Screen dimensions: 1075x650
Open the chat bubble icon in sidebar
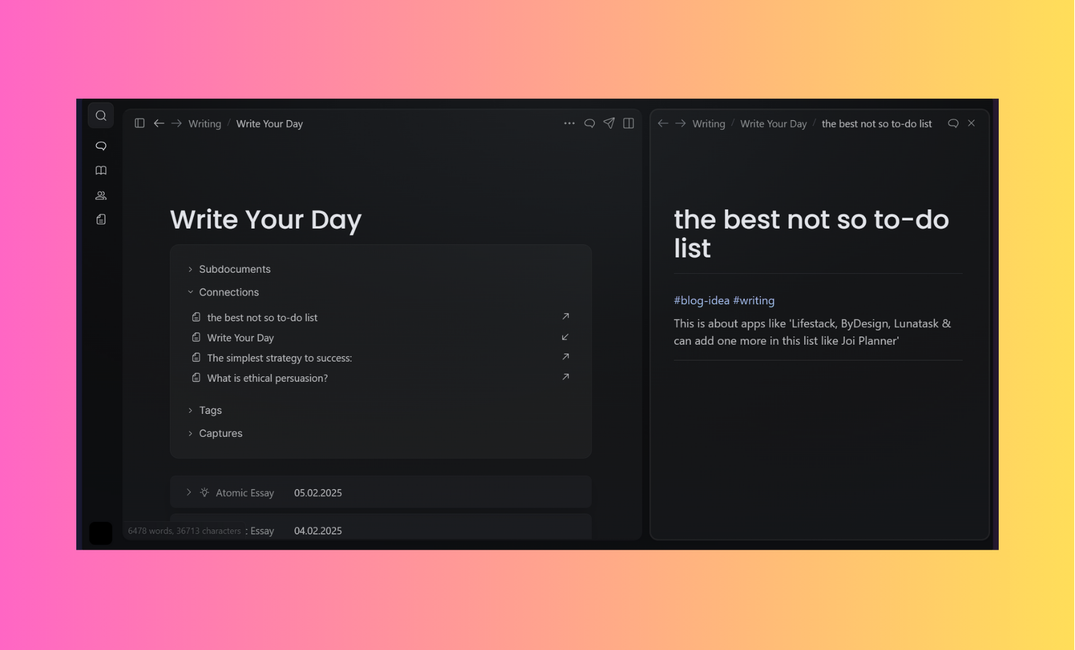[x=101, y=146]
